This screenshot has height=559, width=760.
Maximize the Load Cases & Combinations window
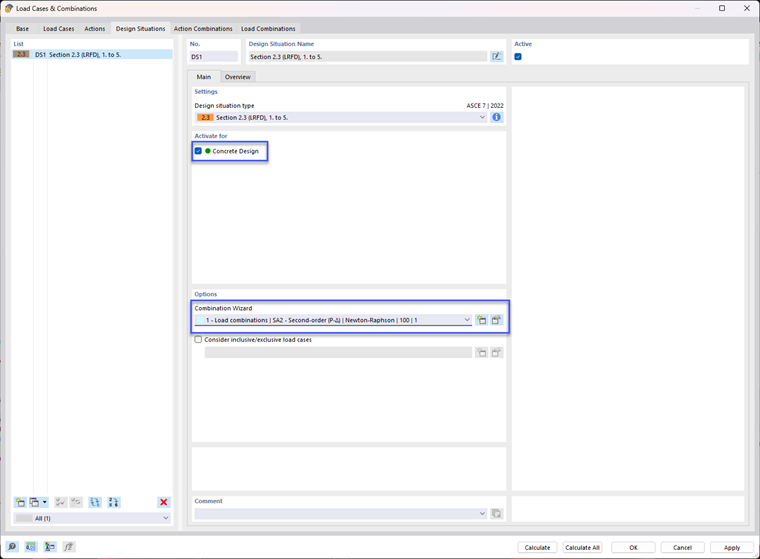coord(722,8)
